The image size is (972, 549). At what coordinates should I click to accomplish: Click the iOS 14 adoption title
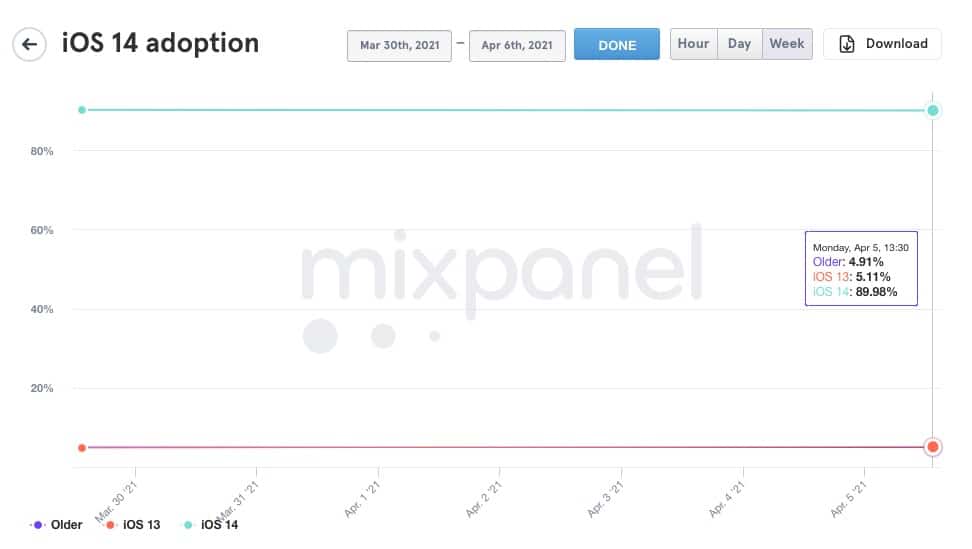[160, 43]
